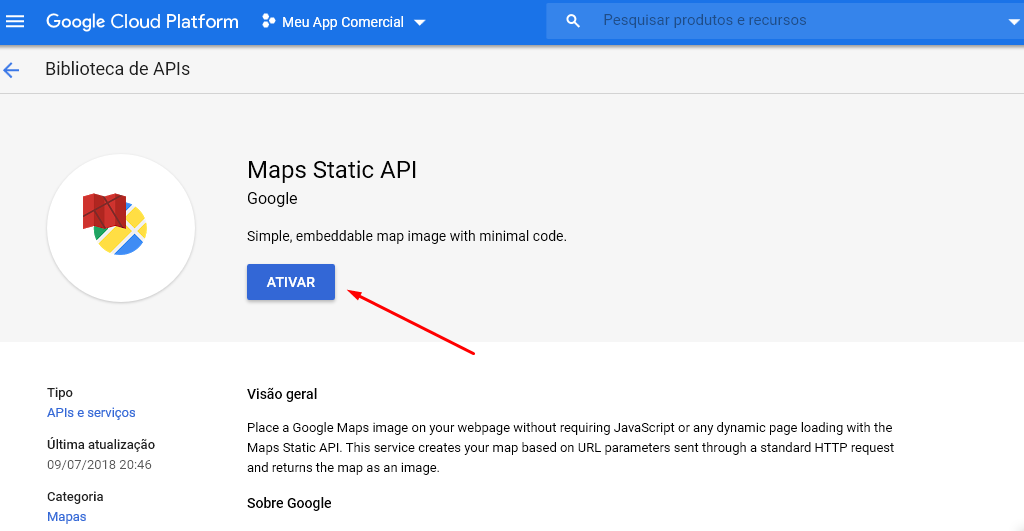Click the Sobre Google heading
This screenshot has width=1024, height=531.
(x=289, y=503)
